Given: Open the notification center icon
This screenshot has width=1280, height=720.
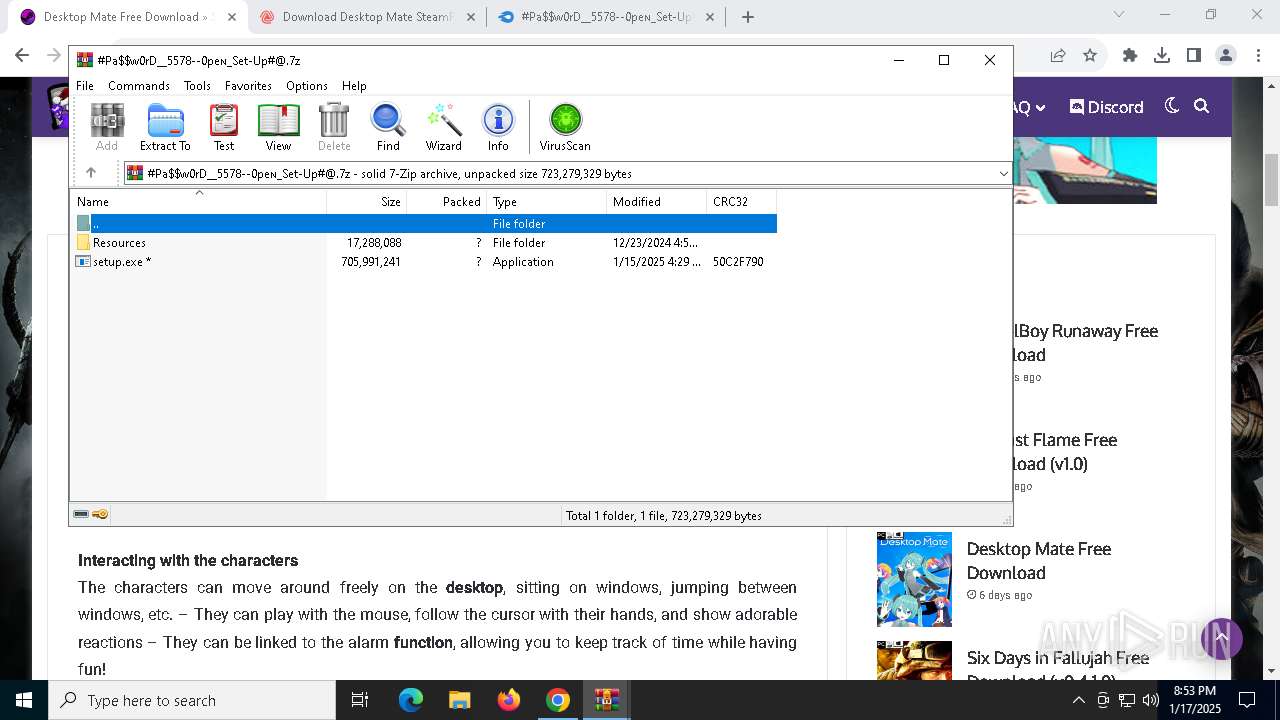Looking at the screenshot, I should coord(1247,700).
